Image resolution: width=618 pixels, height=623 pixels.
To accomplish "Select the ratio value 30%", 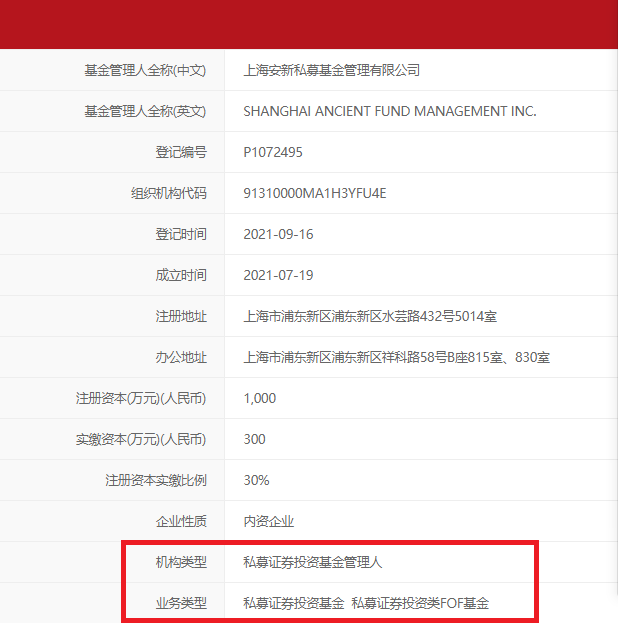I will click(x=256, y=480).
